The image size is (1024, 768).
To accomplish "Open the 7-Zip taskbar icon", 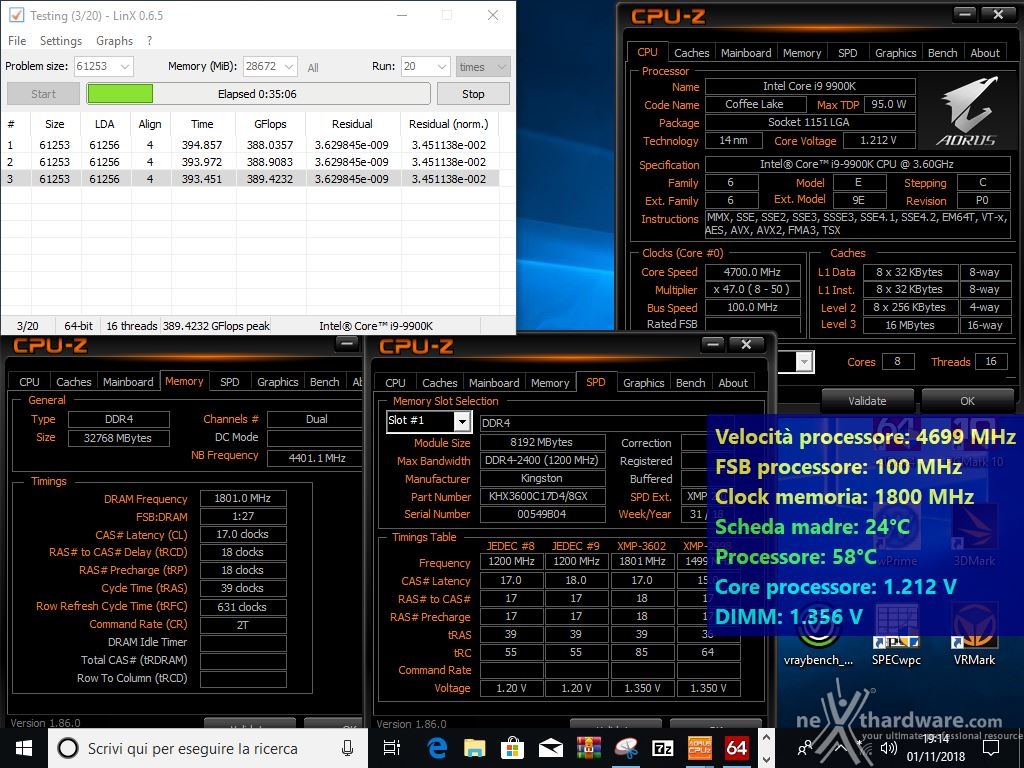I will pos(663,748).
